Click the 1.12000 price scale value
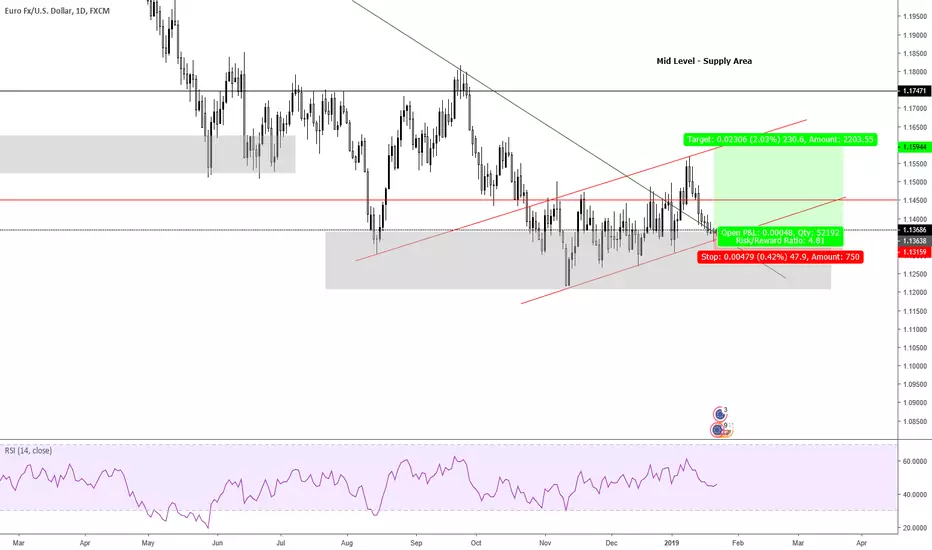Image resolution: width=932 pixels, height=550 pixels. [915, 293]
